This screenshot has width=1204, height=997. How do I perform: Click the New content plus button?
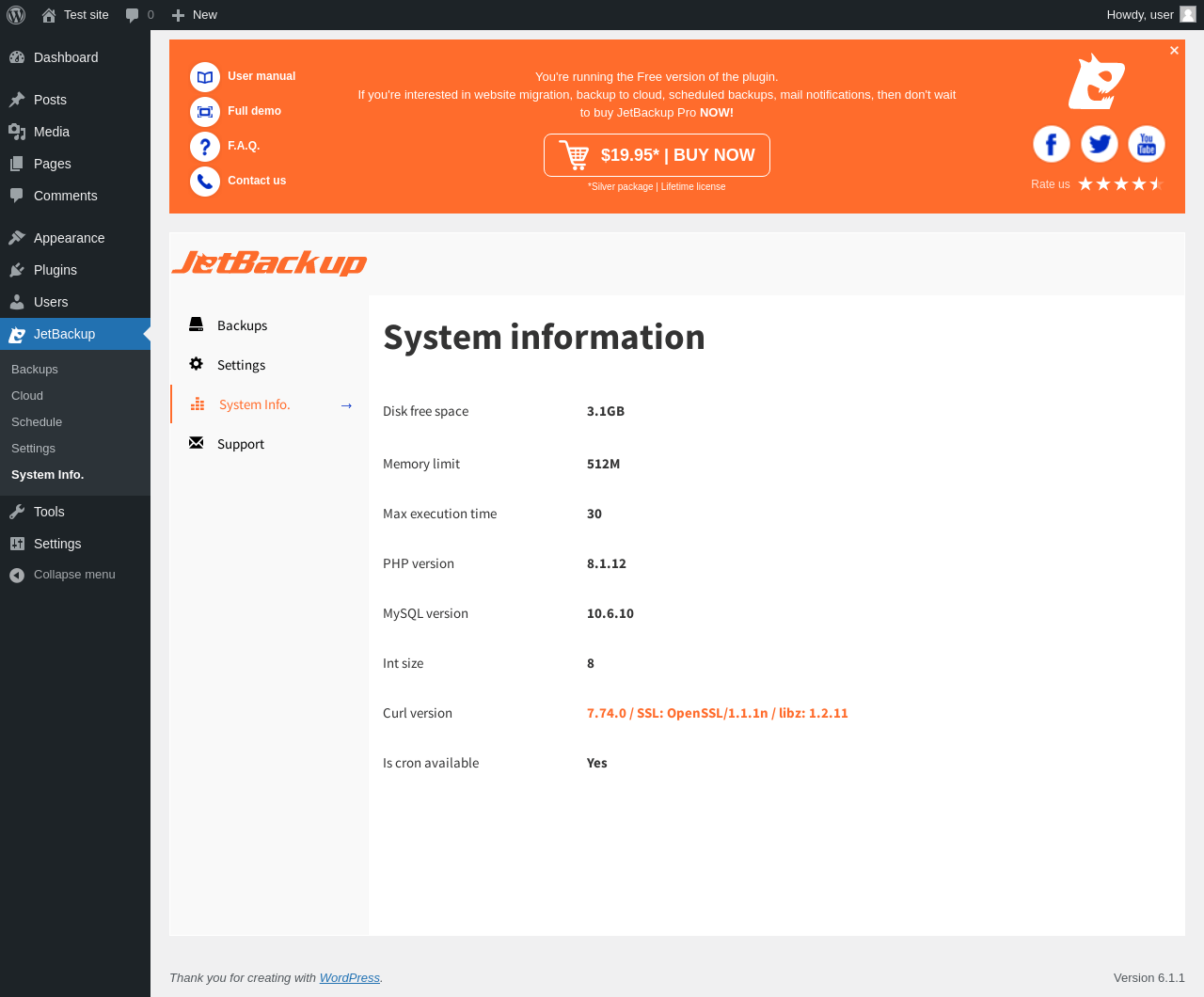(x=195, y=15)
